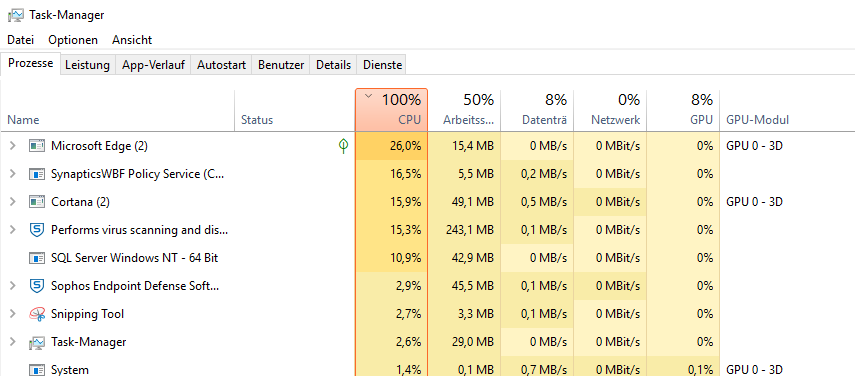Click GPU 0 - 3D cell for Microsoft Edge
The image size is (855, 376).
755,146
